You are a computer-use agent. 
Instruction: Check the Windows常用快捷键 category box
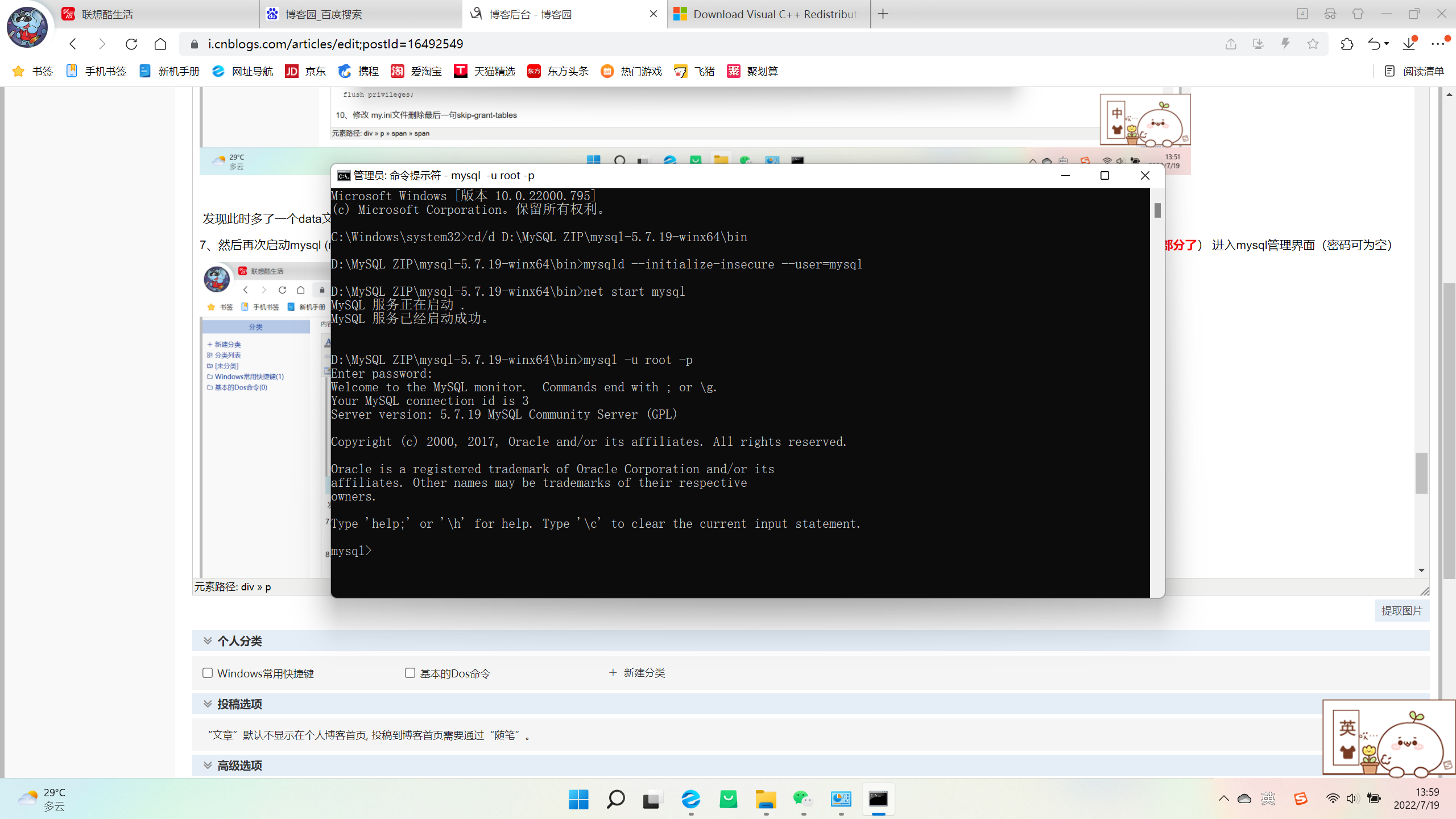point(208,673)
